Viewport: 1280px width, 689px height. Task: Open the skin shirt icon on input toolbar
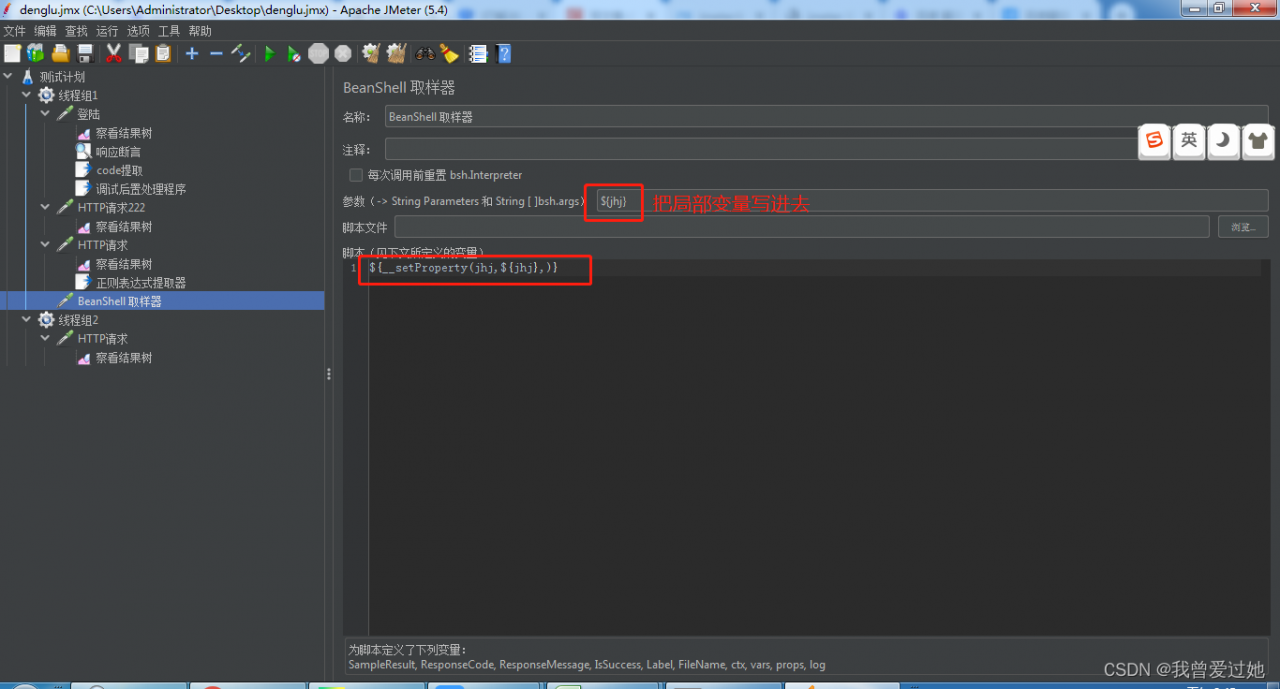click(x=1257, y=141)
